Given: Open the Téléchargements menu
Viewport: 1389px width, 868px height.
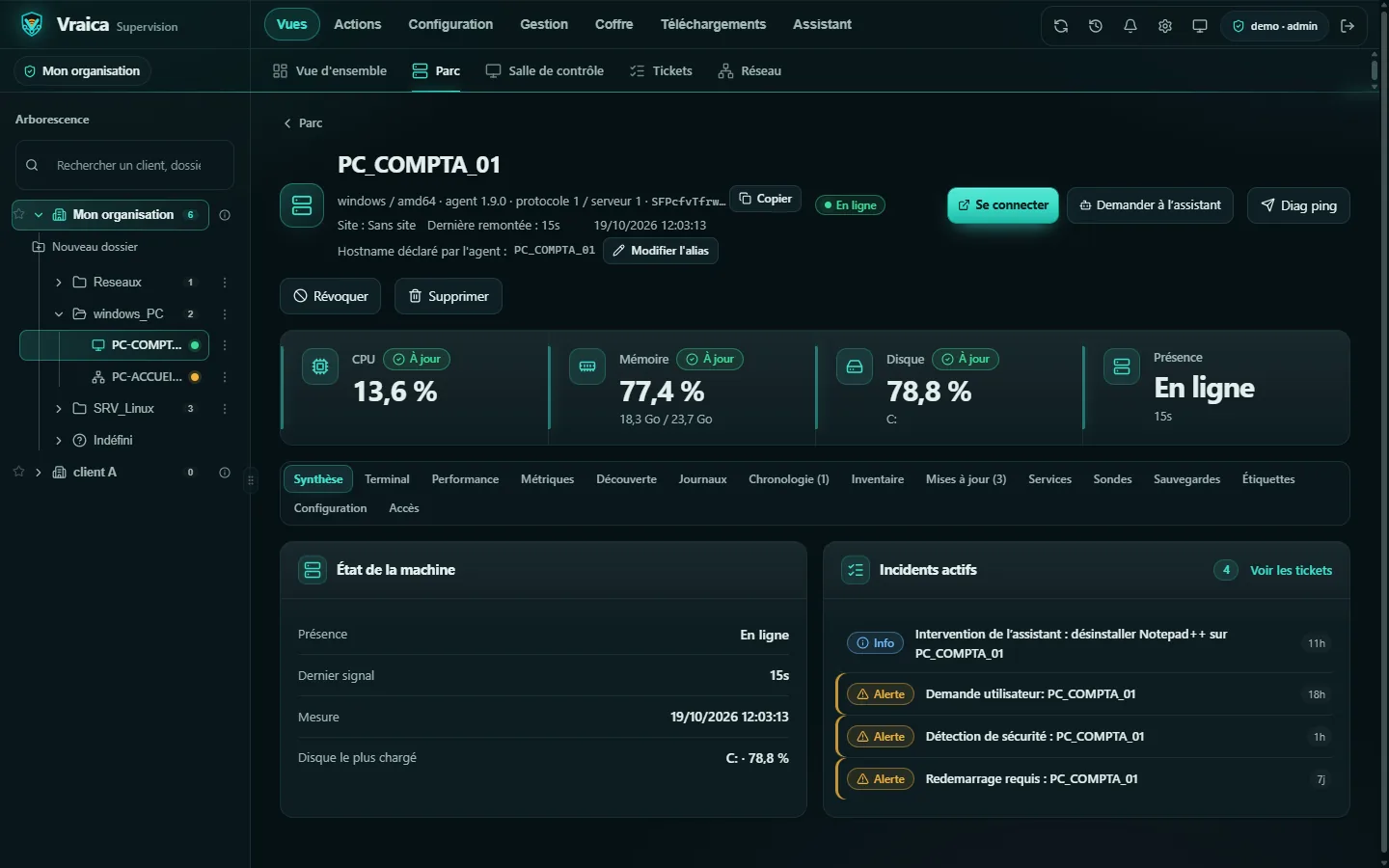Looking at the screenshot, I should click(x=713, y=24).
